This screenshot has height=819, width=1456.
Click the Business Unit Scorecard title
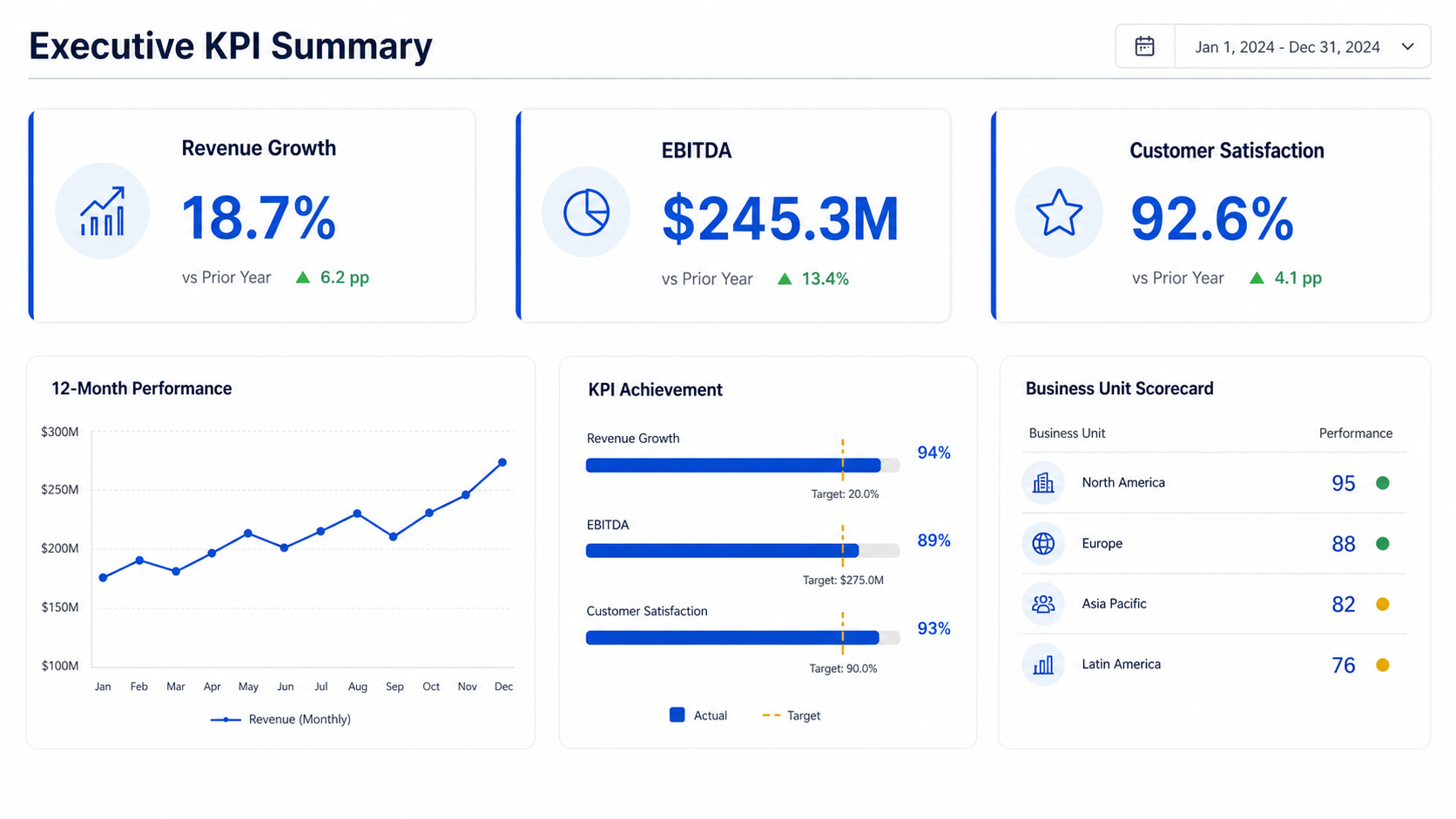click(x=1119, y=388)
